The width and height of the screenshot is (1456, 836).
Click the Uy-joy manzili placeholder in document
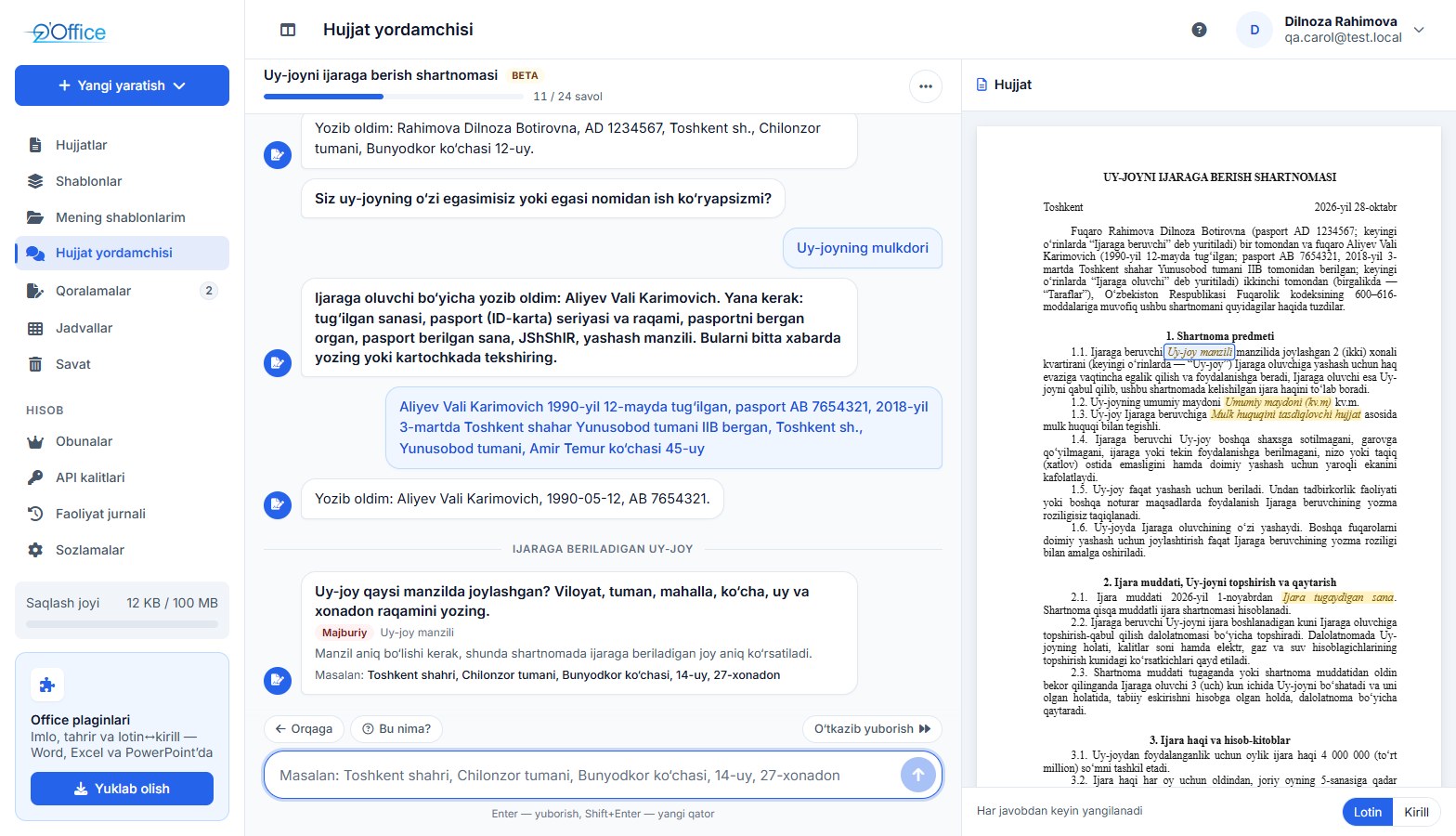pos(1200,352)
